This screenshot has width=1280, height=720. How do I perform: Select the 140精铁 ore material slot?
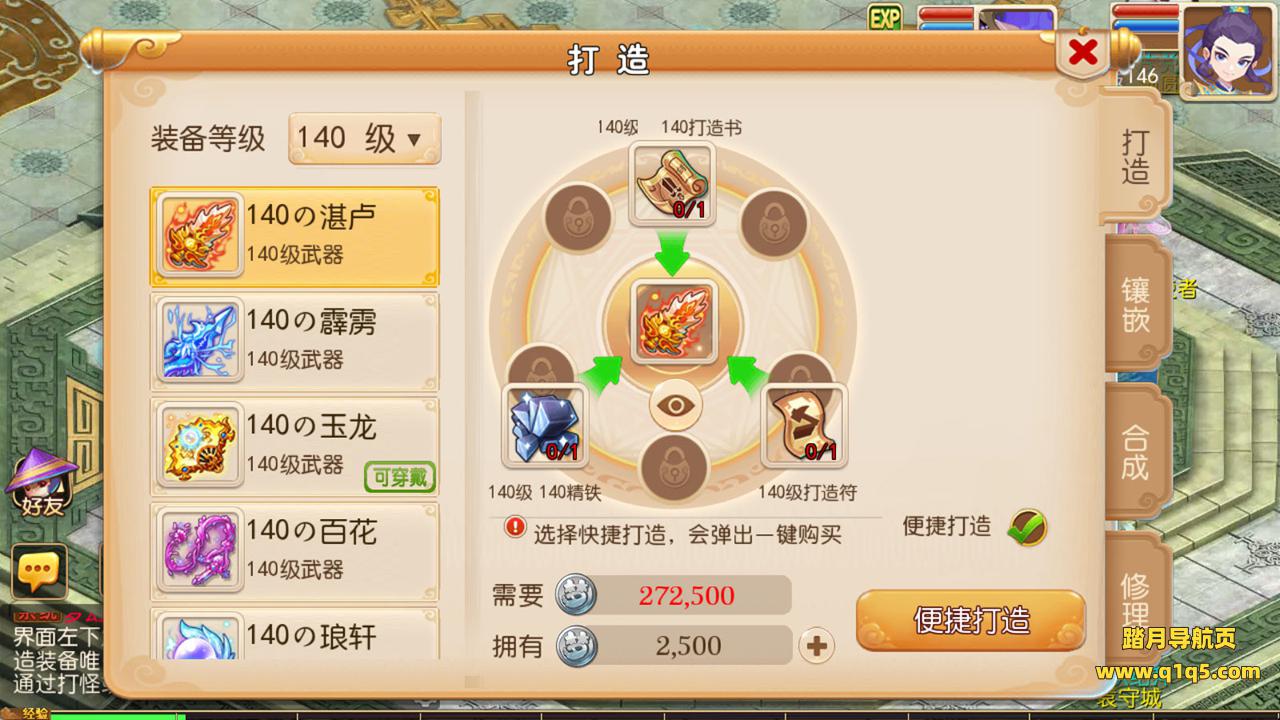pyautogui.click(x=544, y=425)
